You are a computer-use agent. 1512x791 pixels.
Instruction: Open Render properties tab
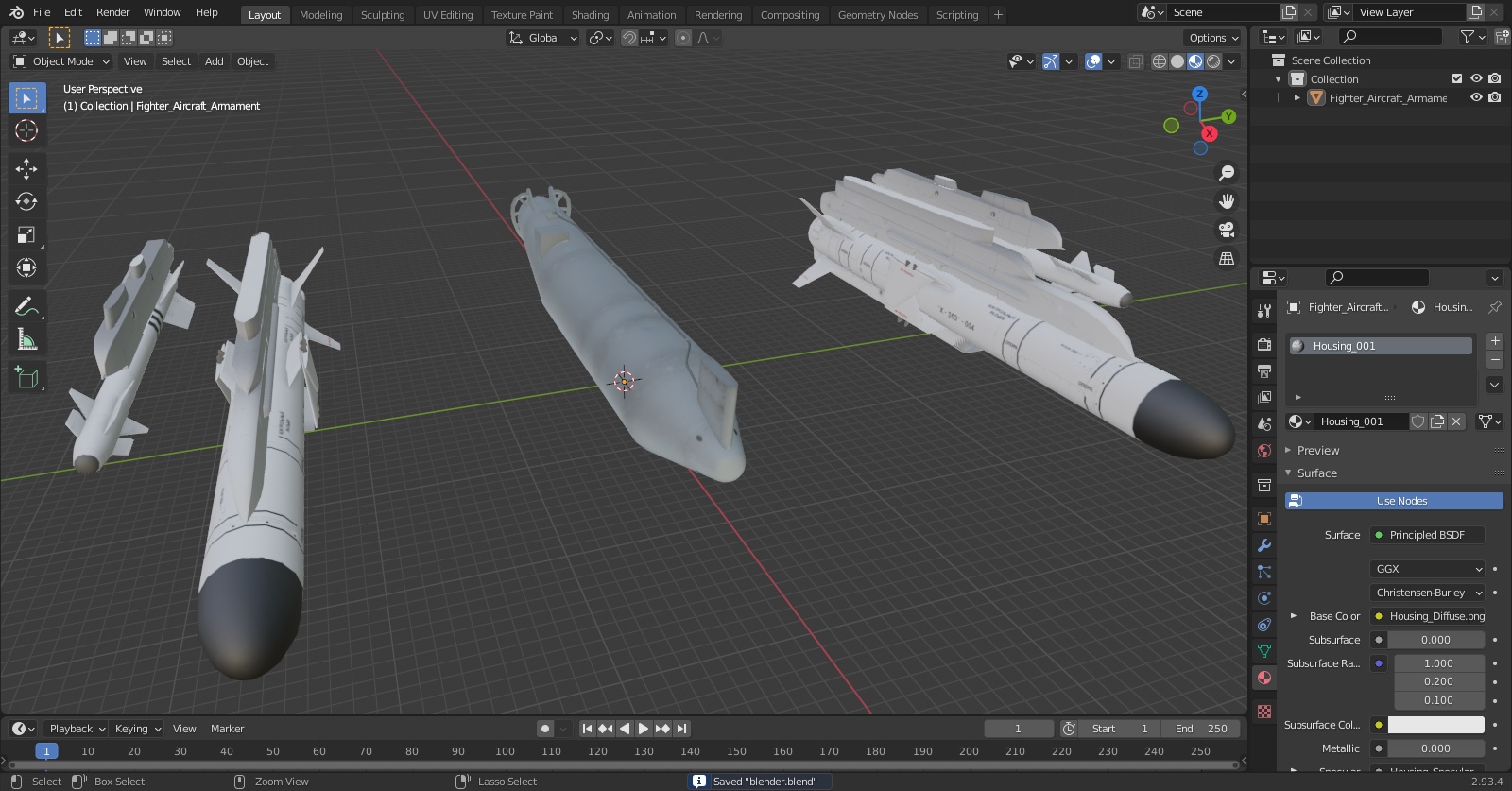(1264, 344)
